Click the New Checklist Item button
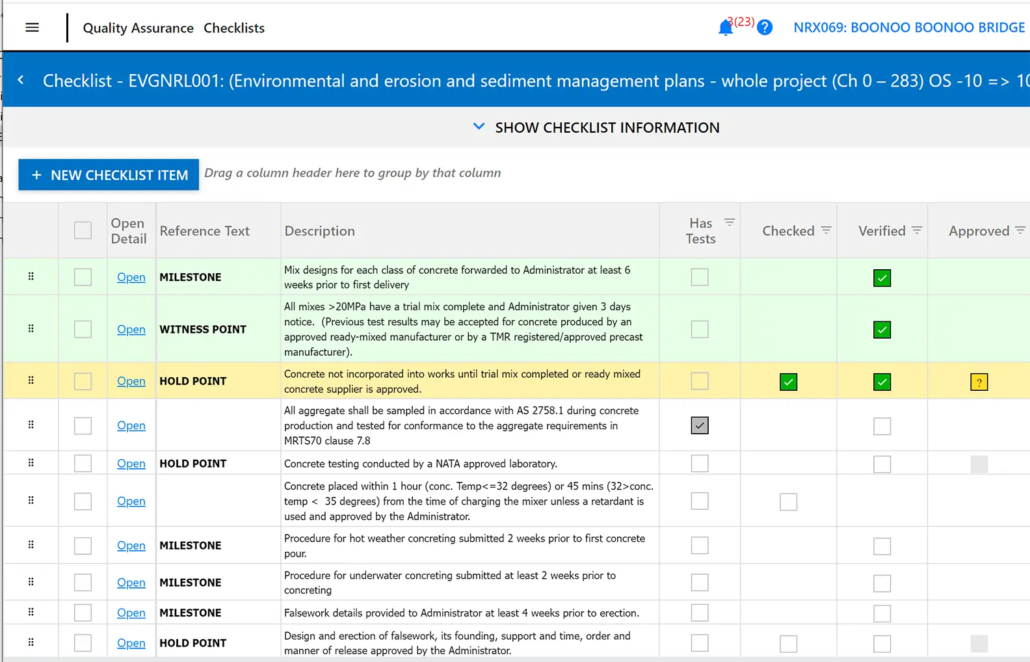 pos(108,175)
